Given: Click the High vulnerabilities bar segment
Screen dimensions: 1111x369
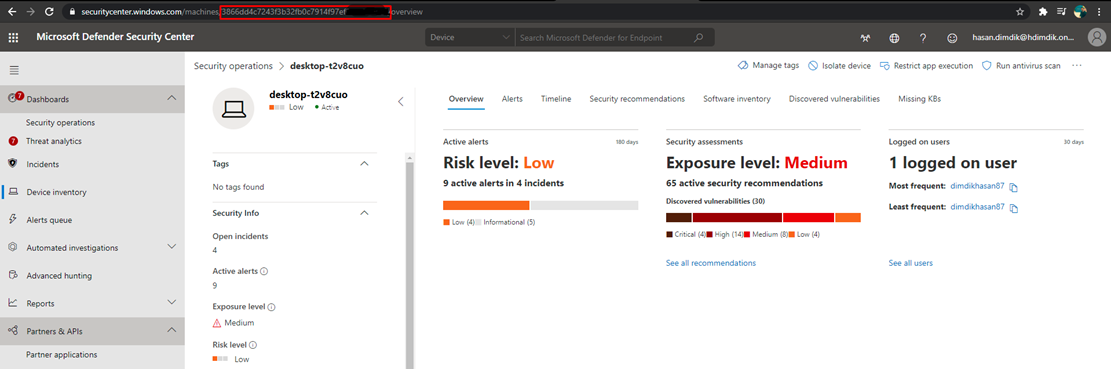Looking at the screenshot, I should (737, 217).
